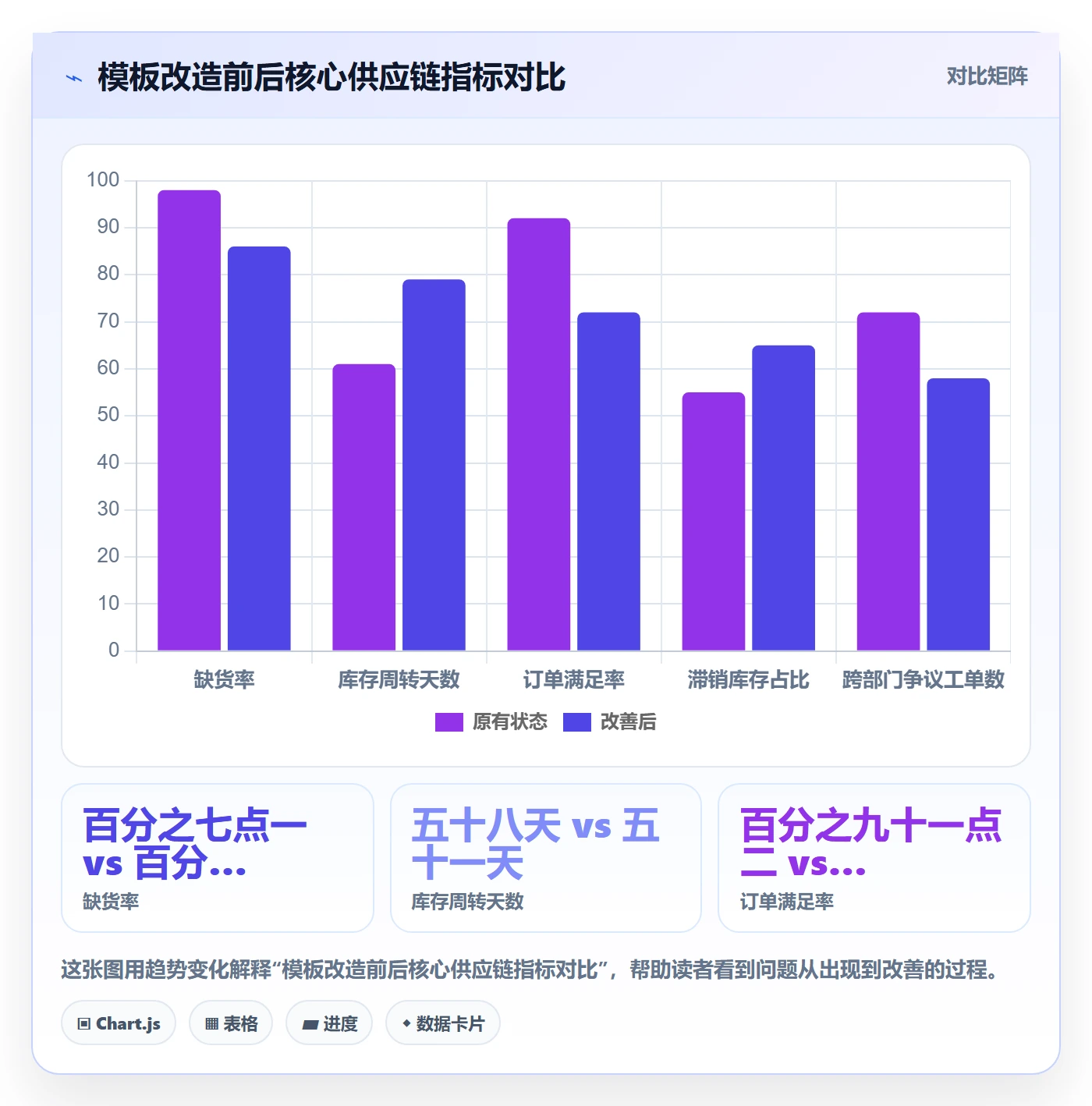
Task: Click the 订单满足率 x-axis label
Action: pos(574,679)
